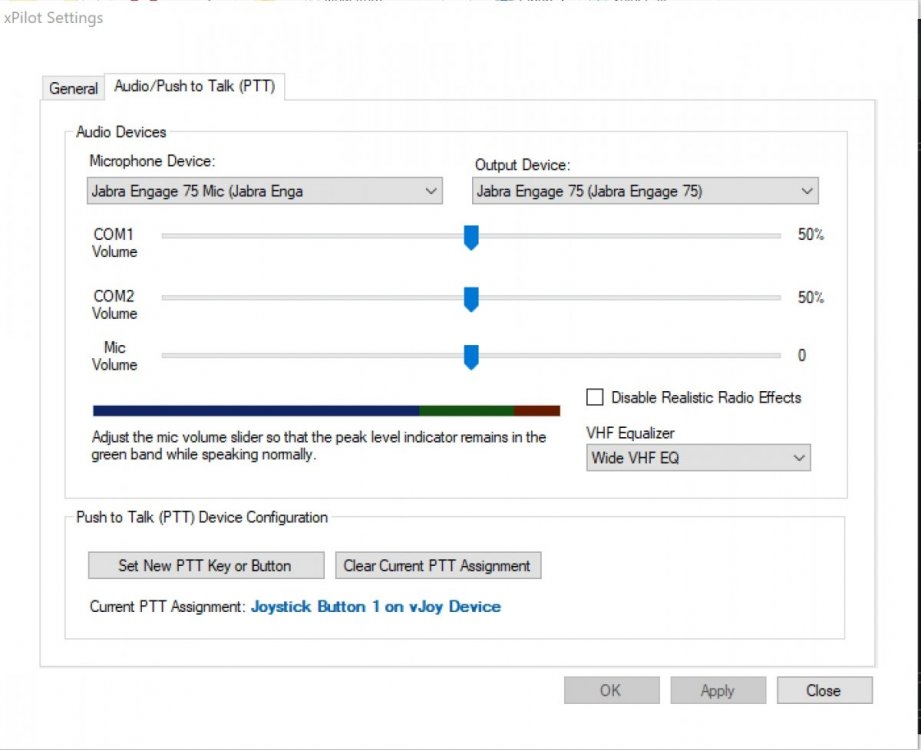921x750 pixels.
Task: Click the COM2 Volume slider handle
Action: (x=471, y=299)
